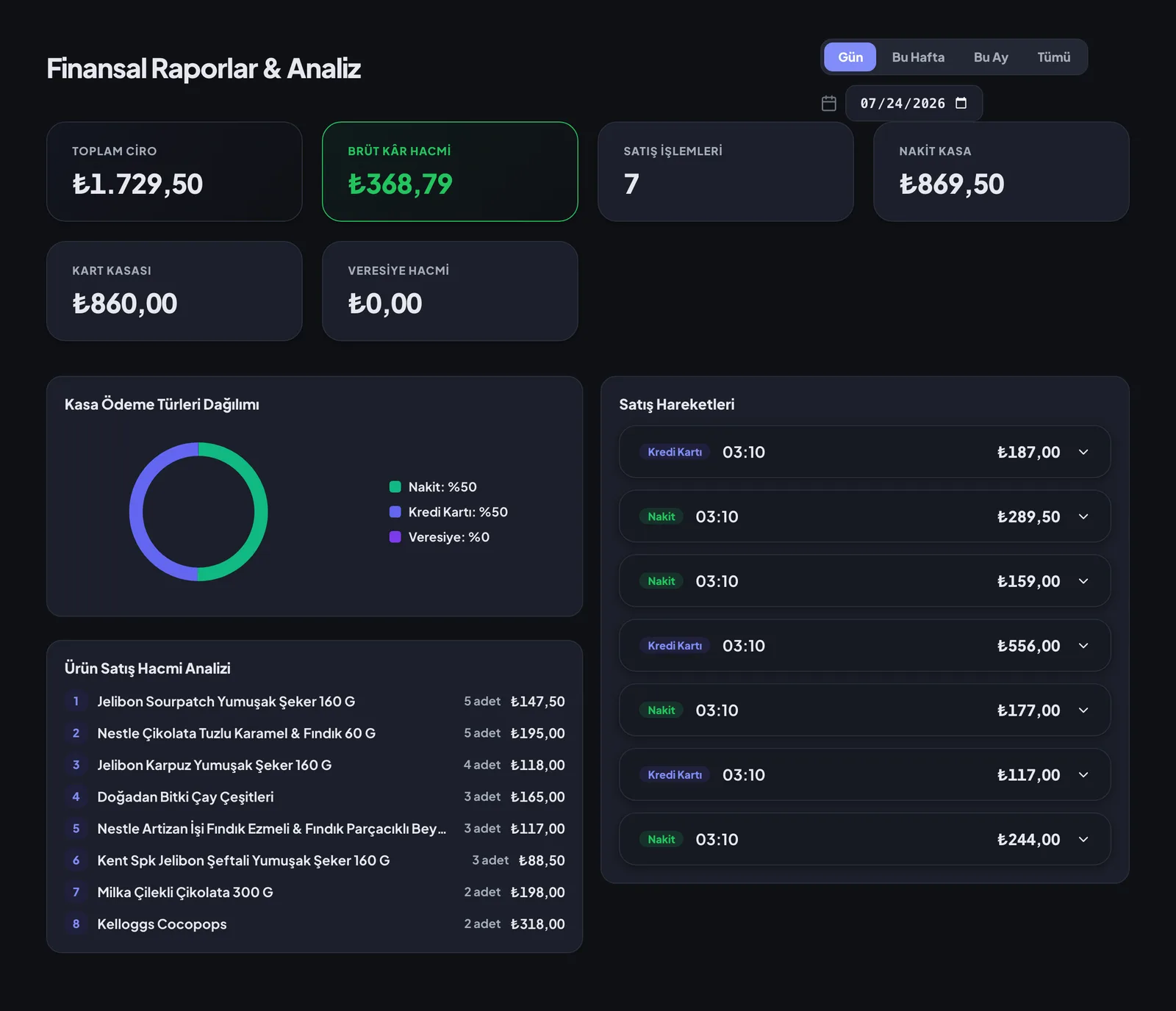Click the Kredi Kartı badge on ₺187,00 row
Image resolution: width=1176 pixels, height=1011 pixels.
coord(675,452)
